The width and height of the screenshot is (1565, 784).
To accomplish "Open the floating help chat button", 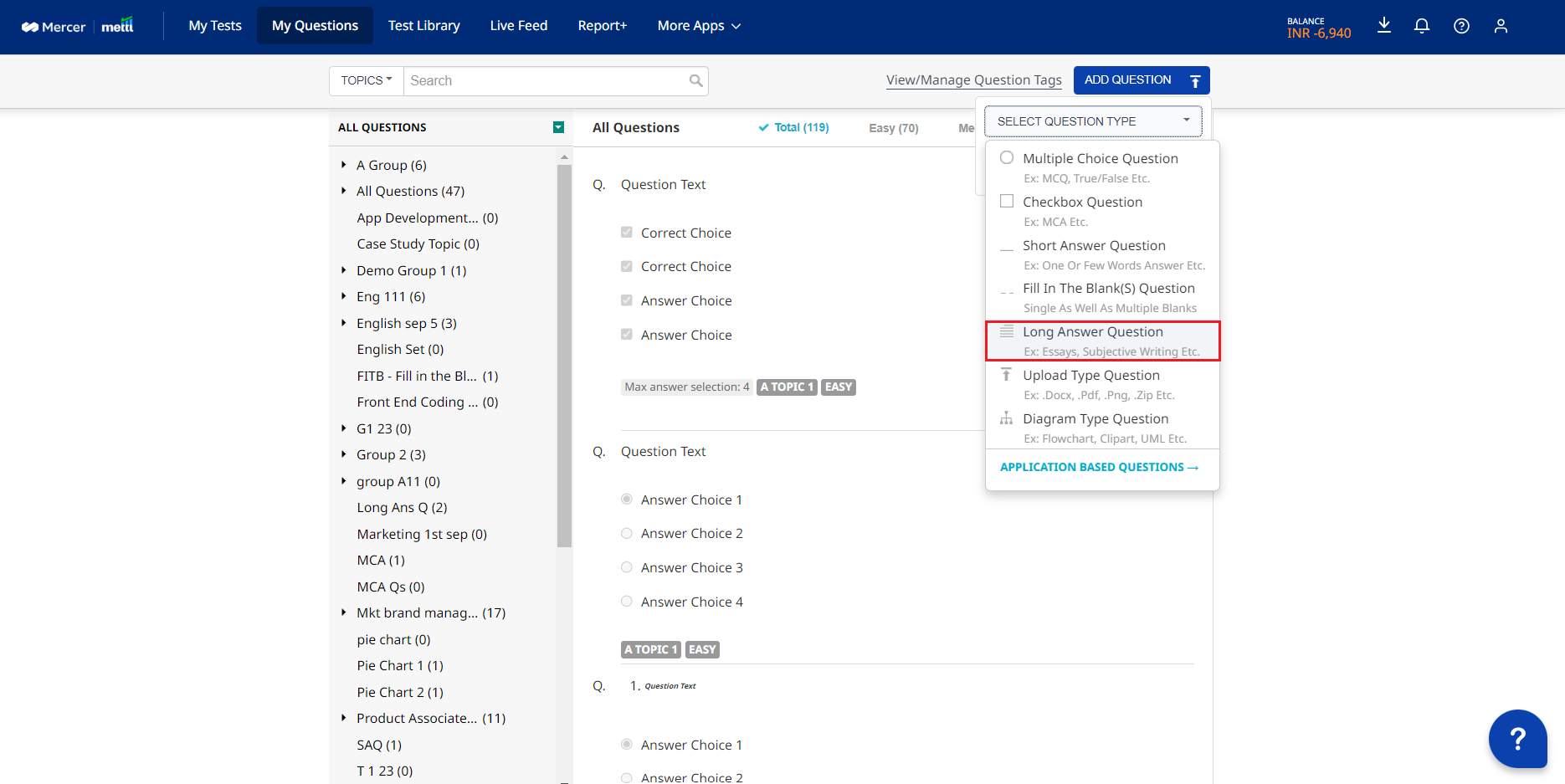I will pyautogui.click(x=1517, y=738).
